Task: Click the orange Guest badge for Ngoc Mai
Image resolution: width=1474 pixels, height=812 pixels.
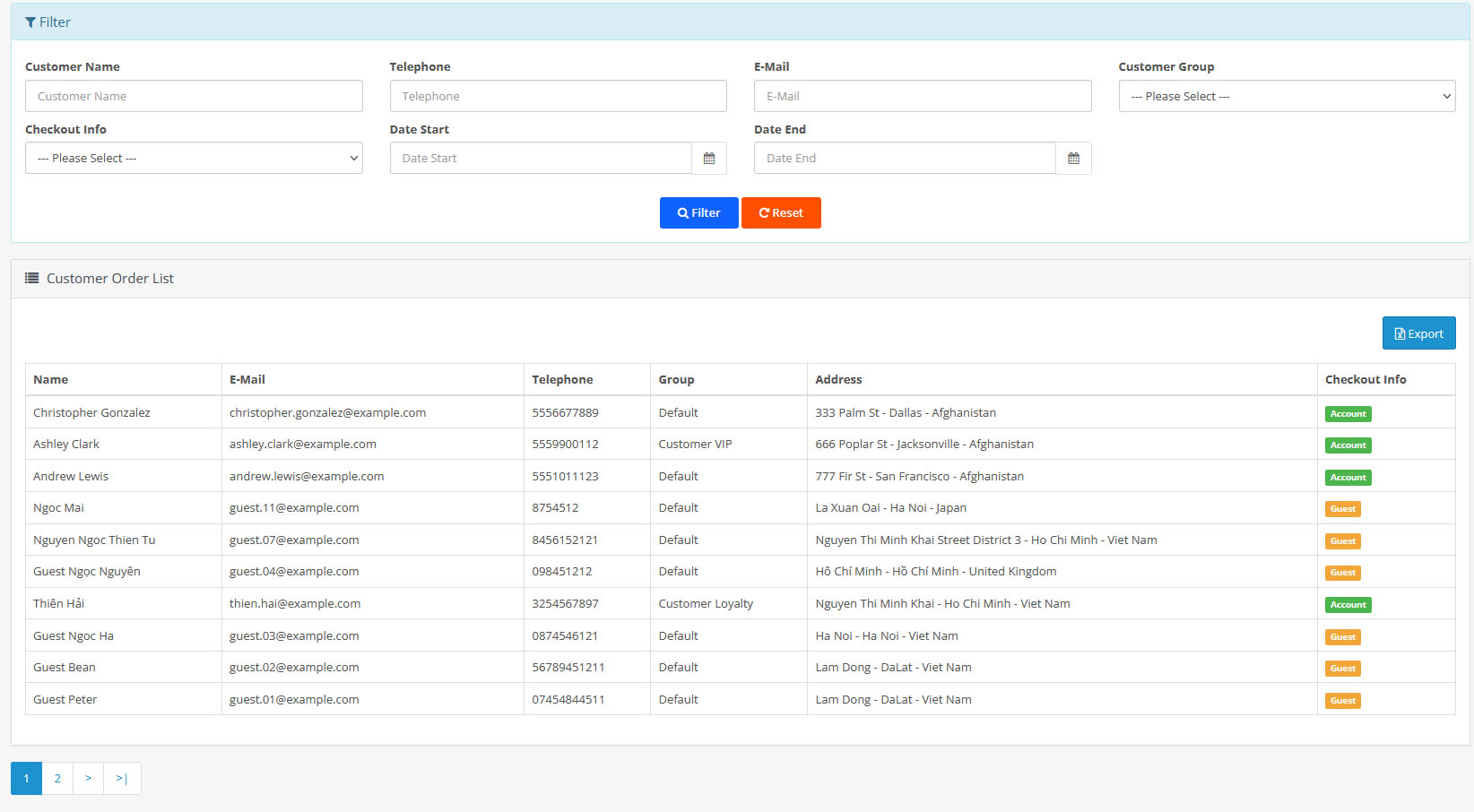Action: tap(1342, 508)
